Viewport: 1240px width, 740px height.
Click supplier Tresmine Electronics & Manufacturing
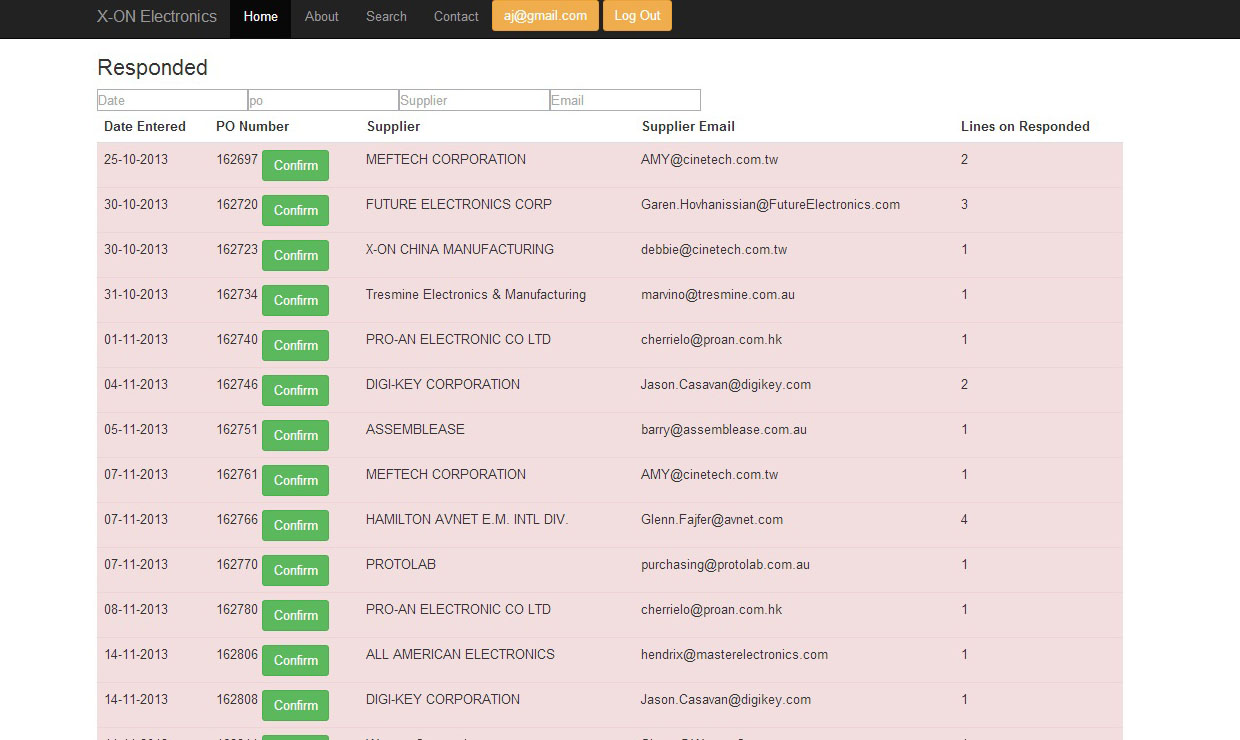(476, 294)
